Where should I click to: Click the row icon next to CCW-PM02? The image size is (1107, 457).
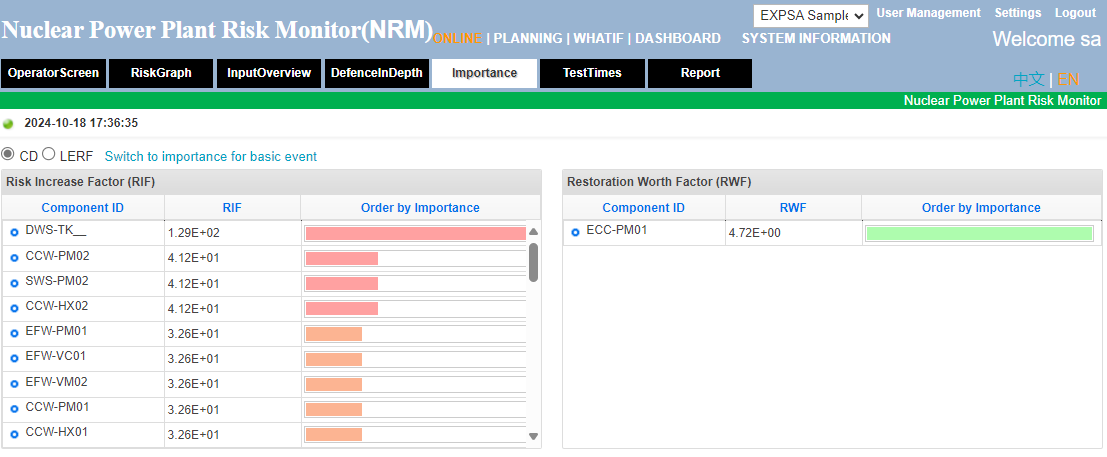[14, 258]
